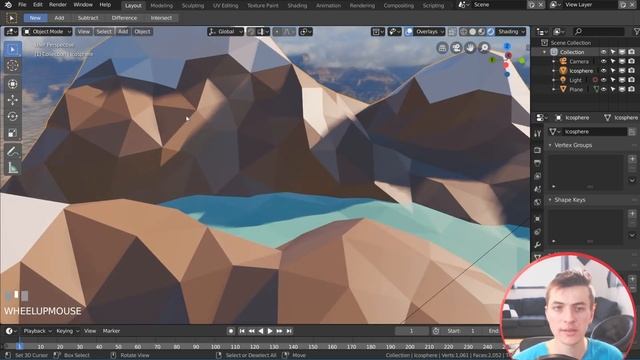Click the Icosphere mesh name field
This screenshot has width=640, height=360.
[x=595, y=131]
